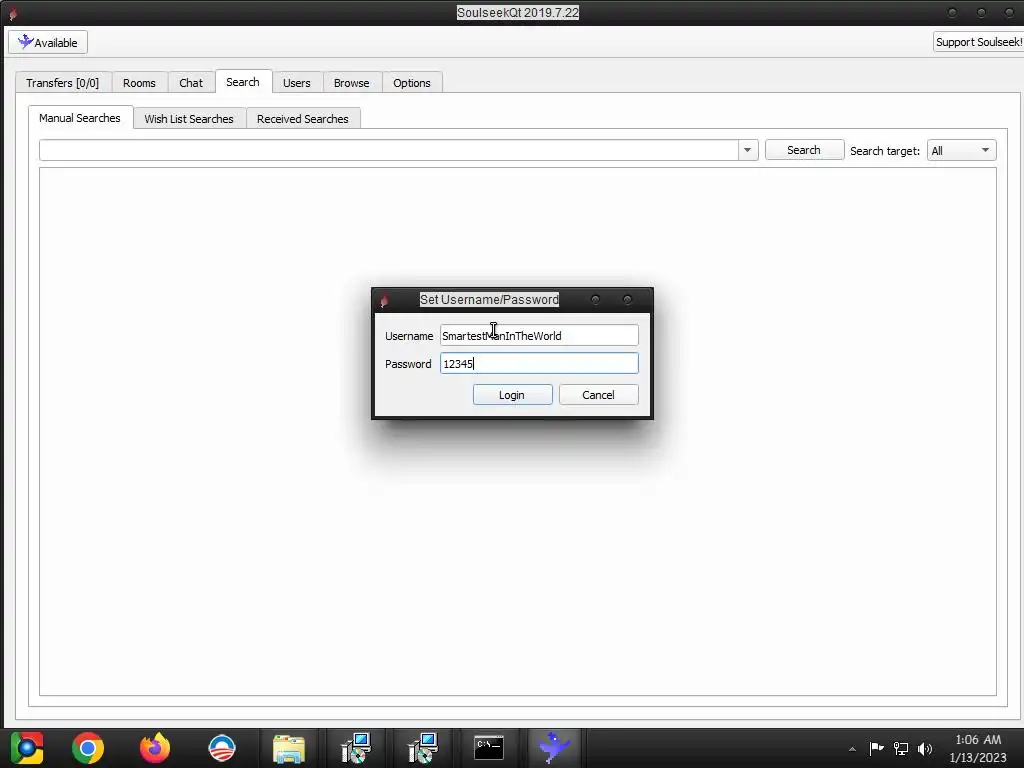Open the Wish List Searches subtab
The image size is (1024, 768).
[189, 119]
